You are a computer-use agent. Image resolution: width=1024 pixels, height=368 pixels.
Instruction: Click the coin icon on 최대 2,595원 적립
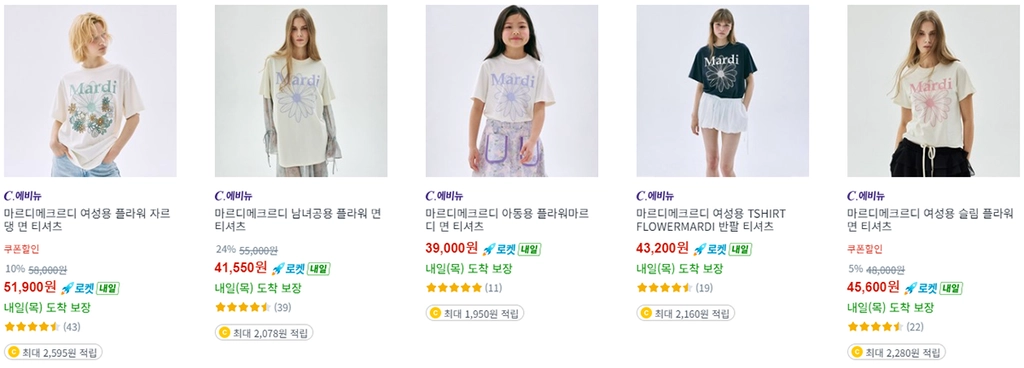(14, 352)
